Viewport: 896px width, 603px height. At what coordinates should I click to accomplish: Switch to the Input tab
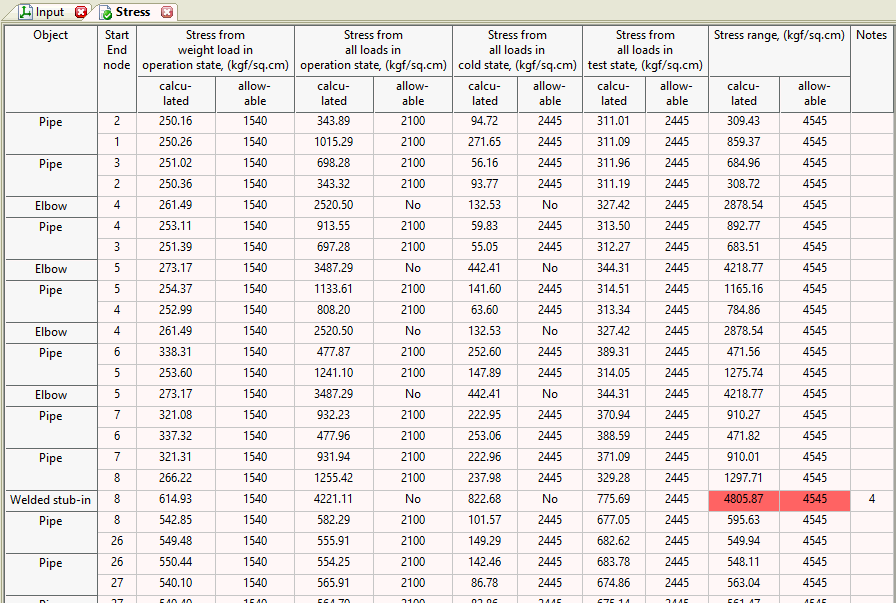[x=50, y=12]
